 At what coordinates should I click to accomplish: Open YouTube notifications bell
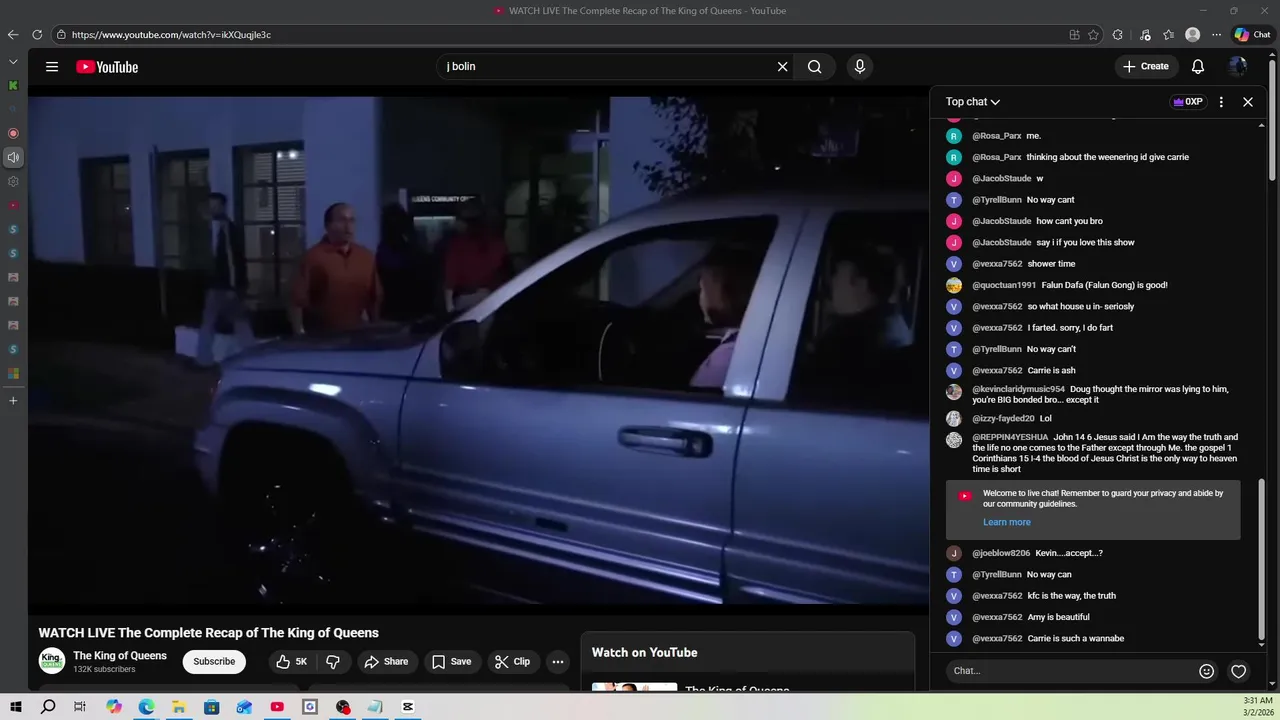click(x=1197, y=67)
